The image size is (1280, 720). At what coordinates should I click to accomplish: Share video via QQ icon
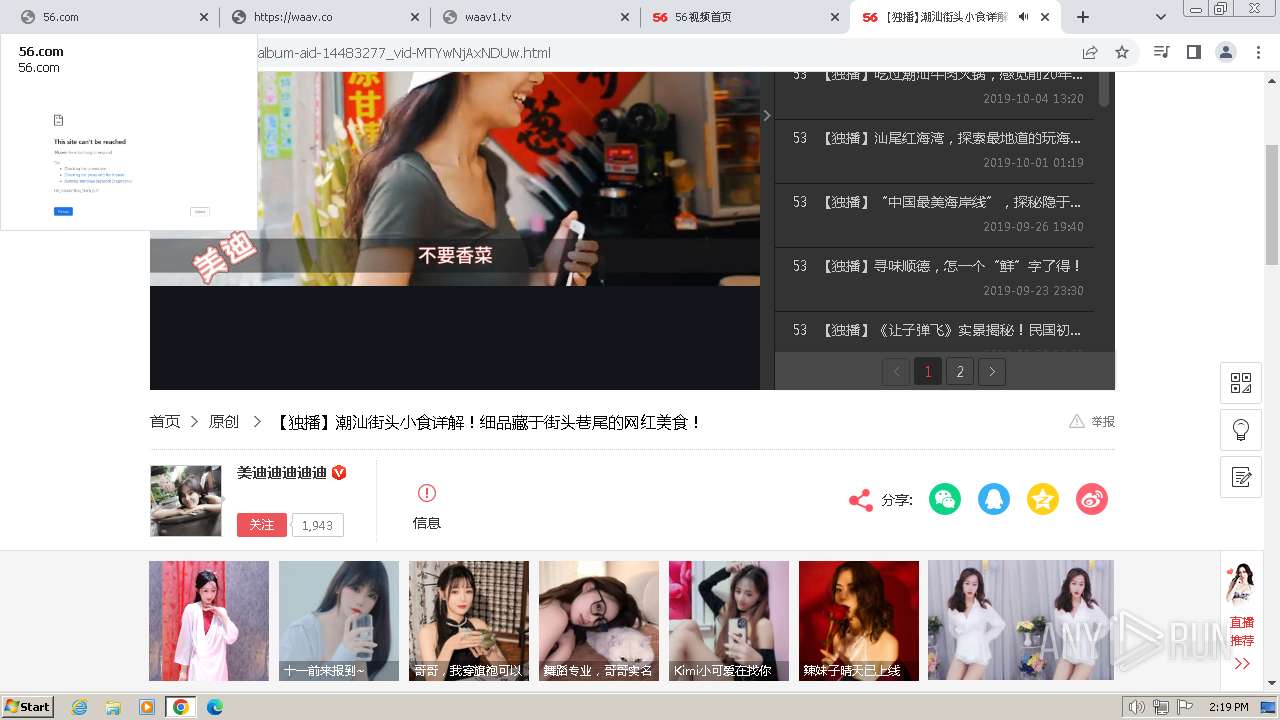pos(994,499)
